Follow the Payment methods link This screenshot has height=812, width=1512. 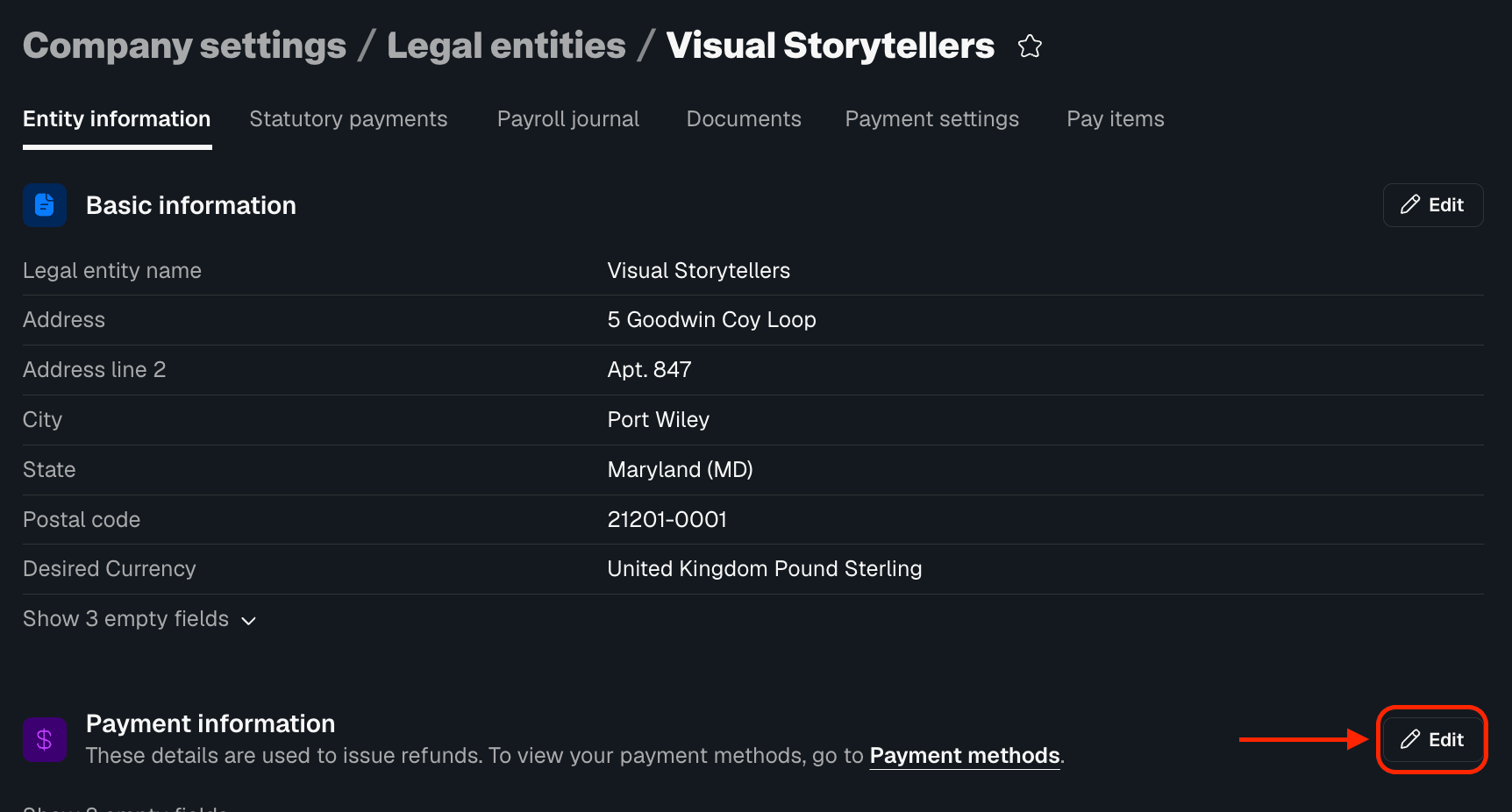[x=965, y=756]
